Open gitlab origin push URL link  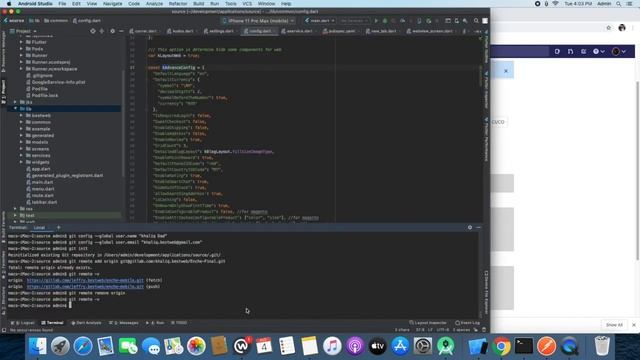click(85, 287)
